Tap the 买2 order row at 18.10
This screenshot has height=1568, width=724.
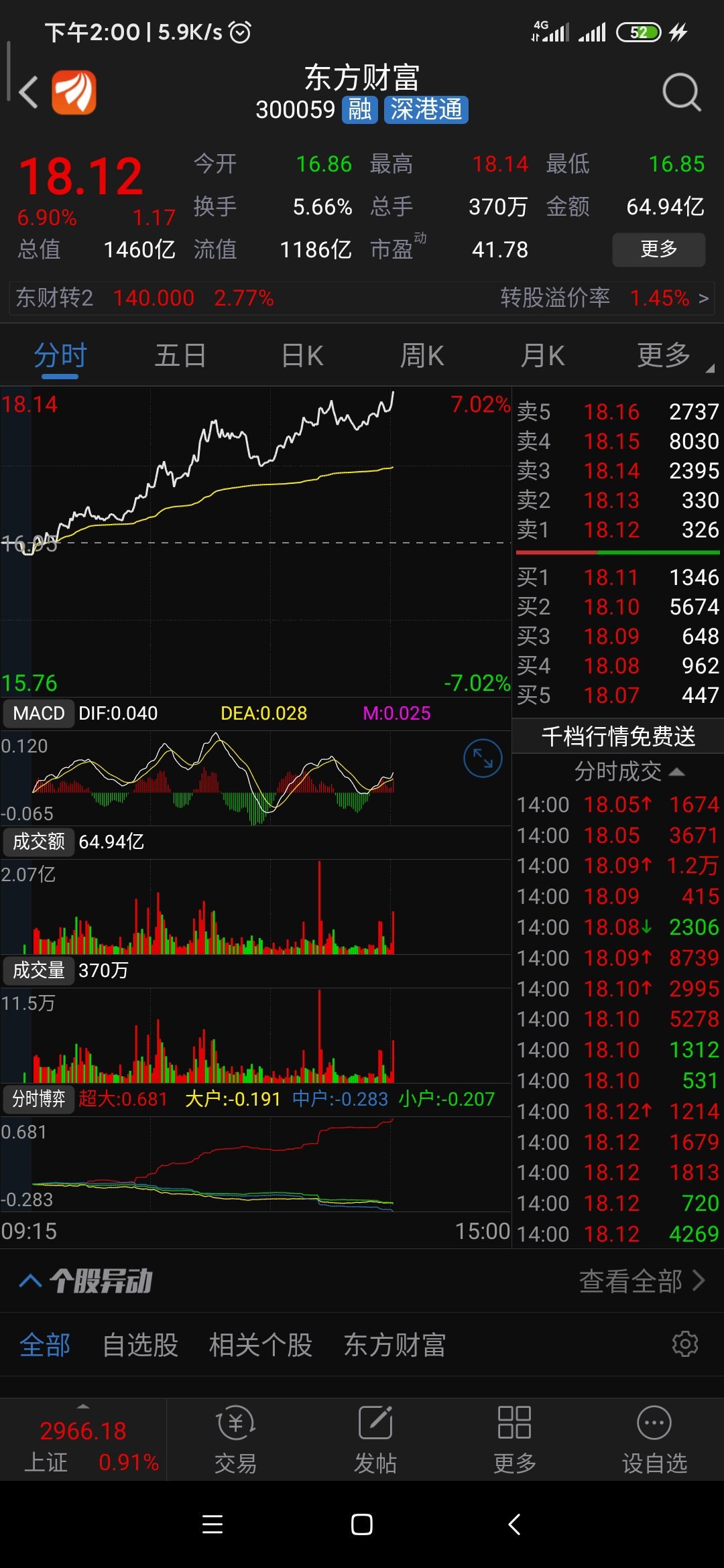tap(617, 606)
